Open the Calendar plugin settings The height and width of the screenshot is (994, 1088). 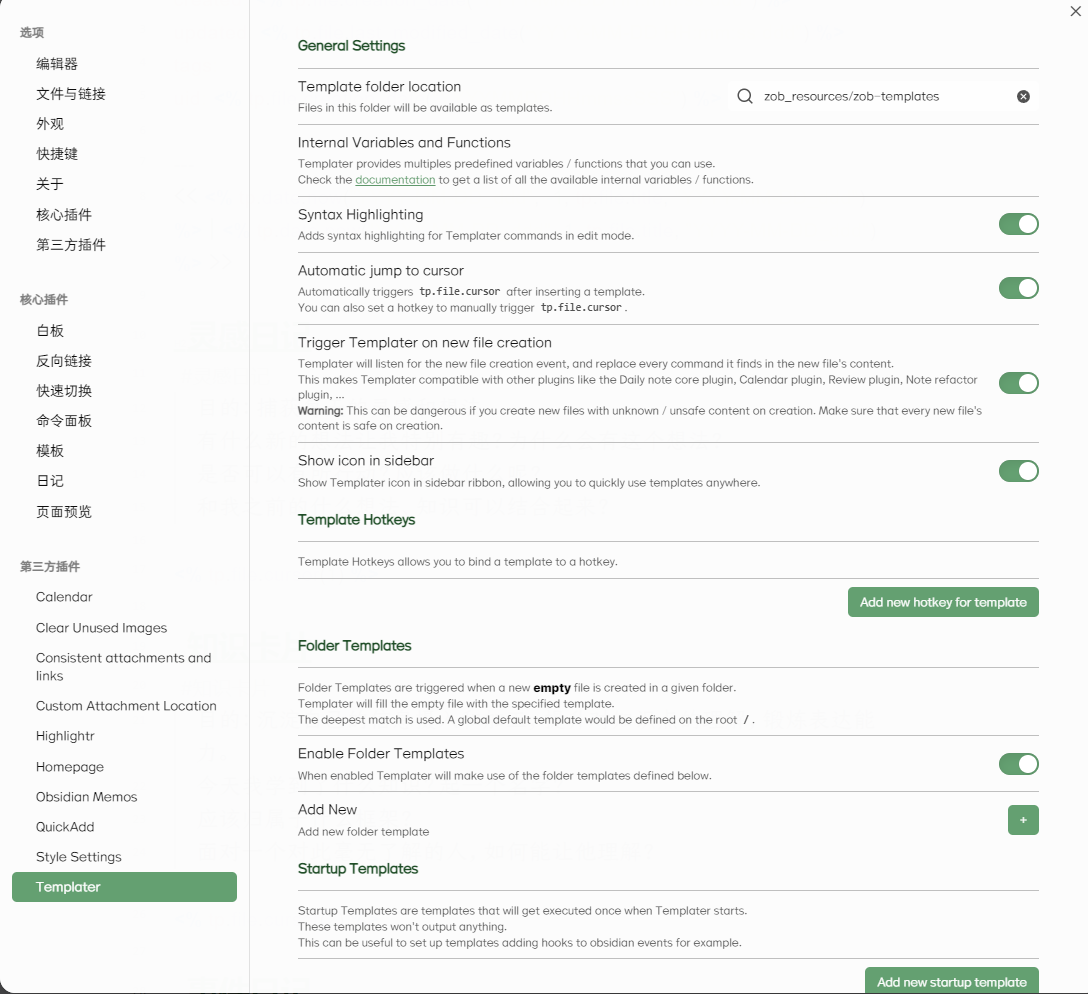coord(64,597)
